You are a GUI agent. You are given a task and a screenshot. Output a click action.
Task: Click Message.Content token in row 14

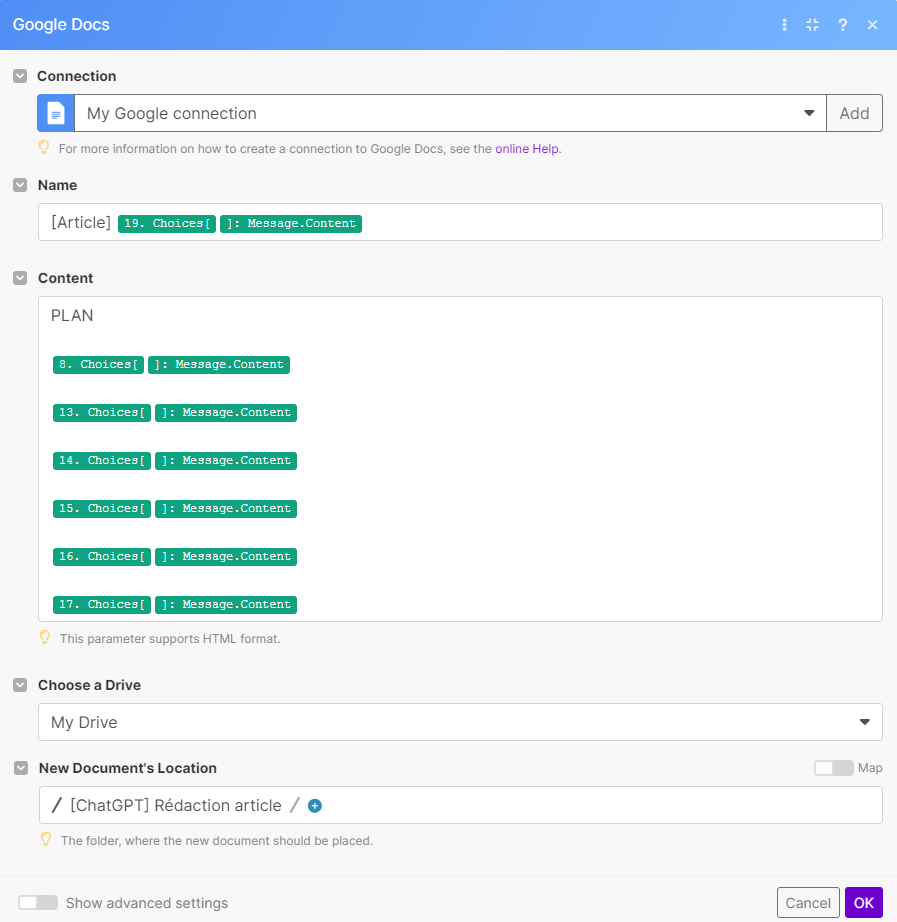coord(226,460)
